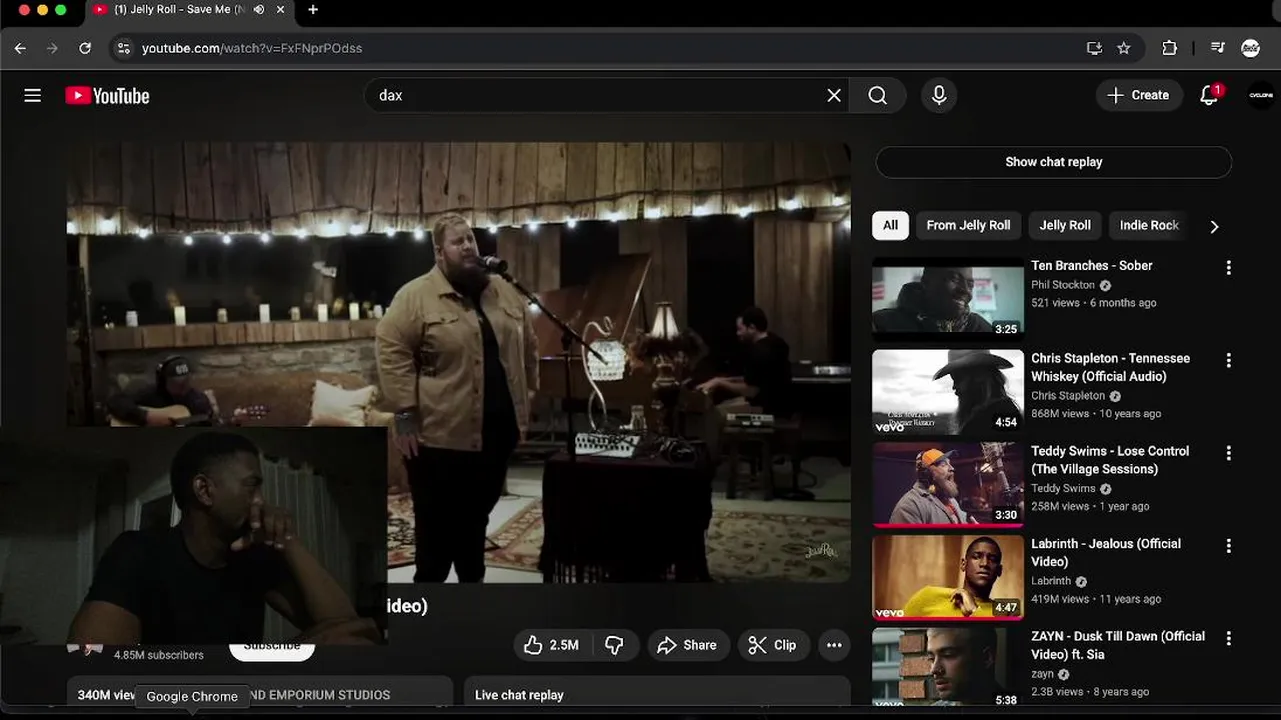Image resolution: width=1281 pixels, height=720 pixels.
Task: Subscribe to the channel
Action: [272, 648]
